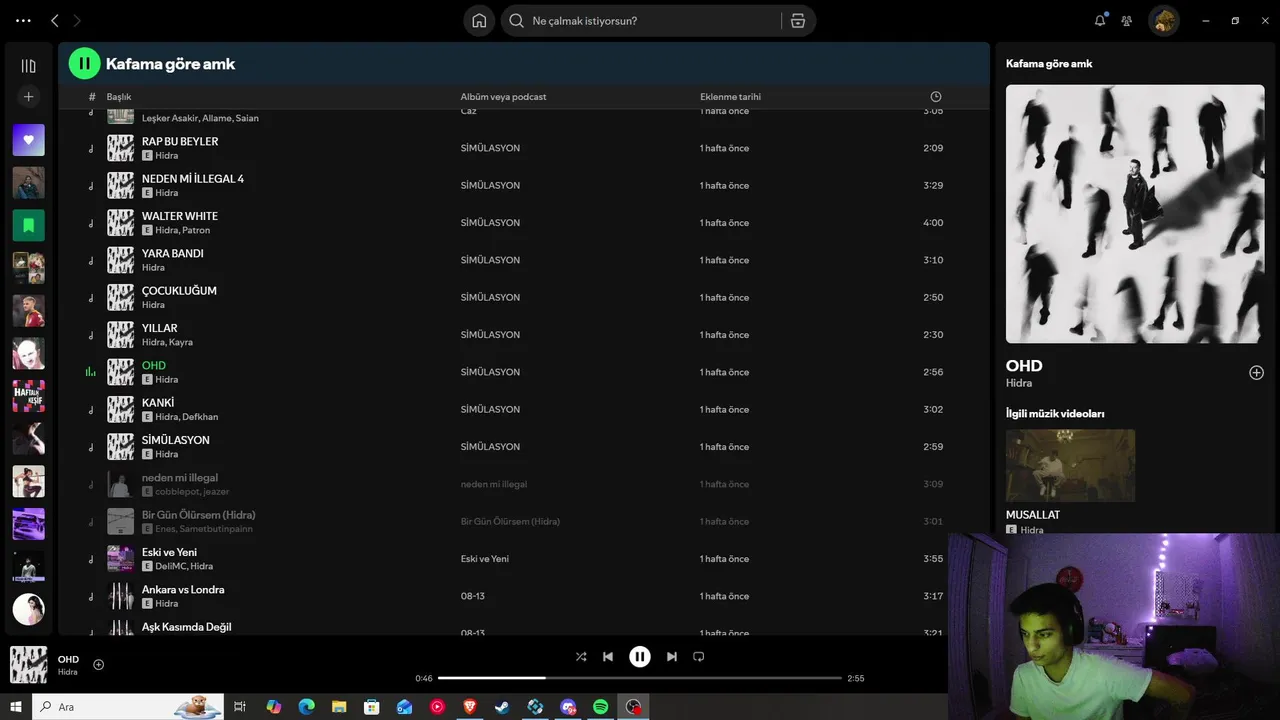Skip to next track in the player bar
The height and width of the screenshot is (720, 1280).
[x=672, y=657]
